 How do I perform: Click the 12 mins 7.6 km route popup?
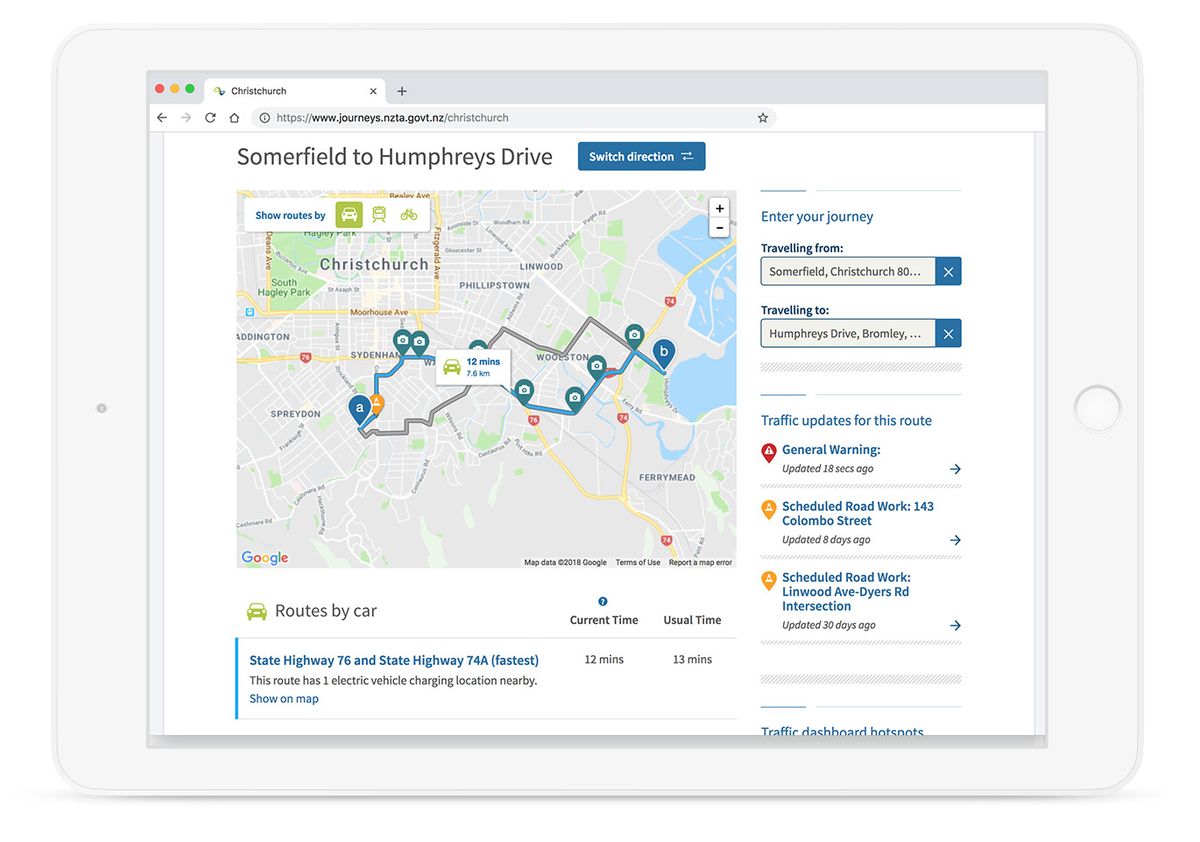[473, 367]
